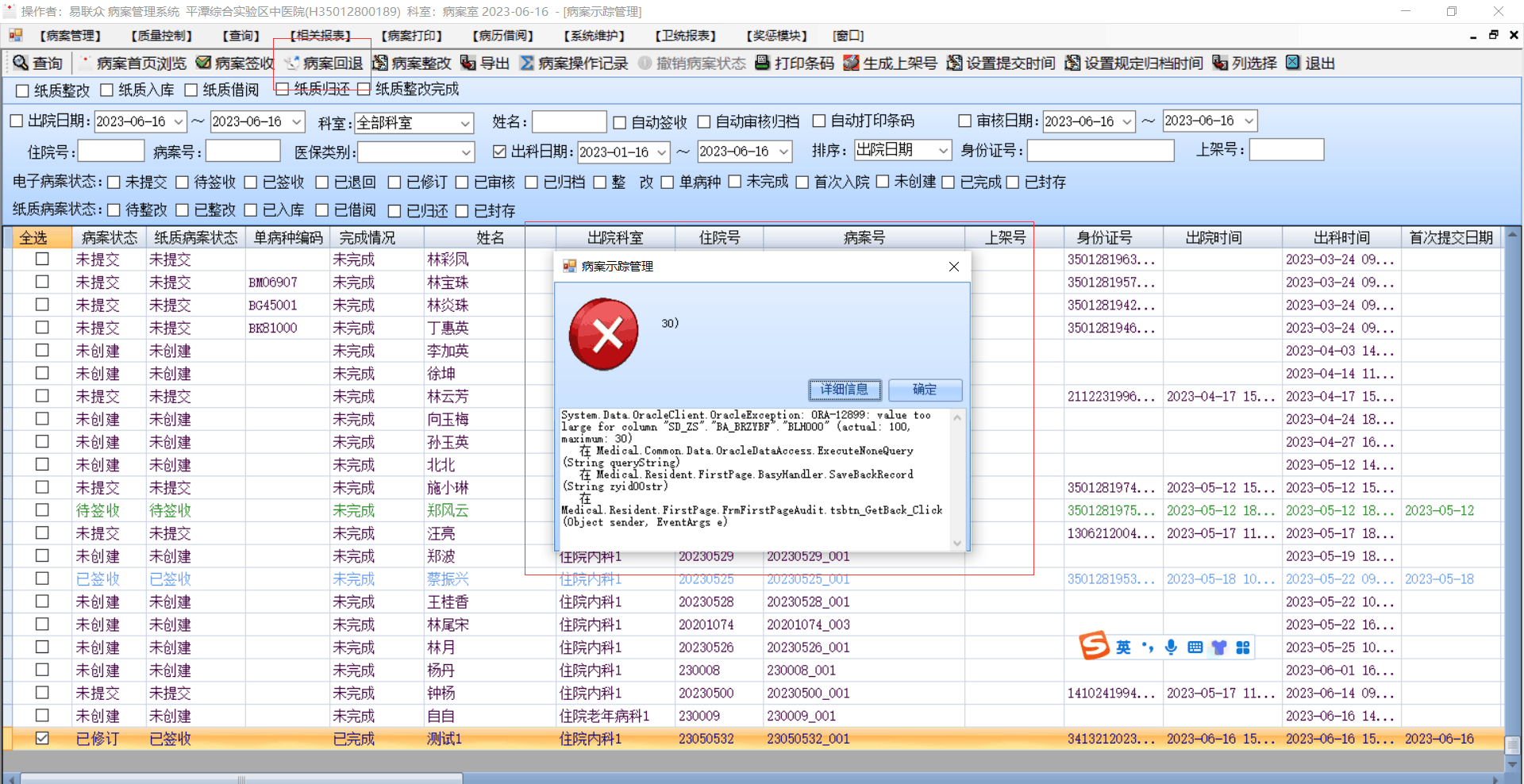Image resolution: width=1524 pixels, height=784 pixels.
Task: Click 生成上架号 in the toolbar
Action: pyautogui.click(x=890, y=63)
